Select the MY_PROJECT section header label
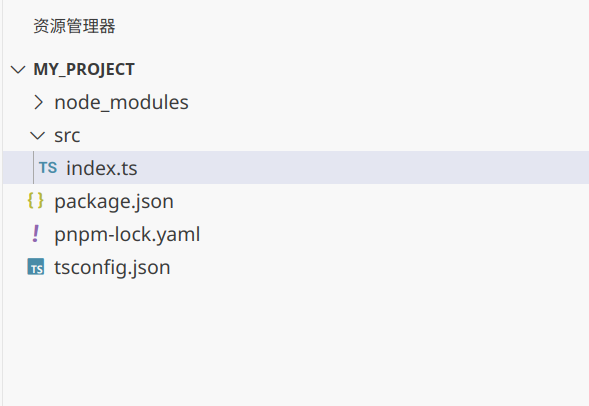 point(84,69)
